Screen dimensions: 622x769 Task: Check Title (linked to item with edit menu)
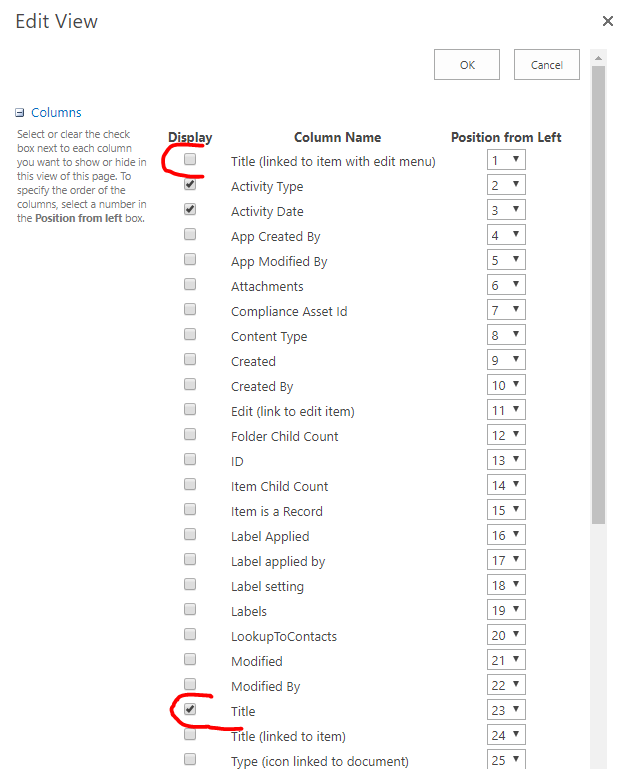click(x=190, y=159)
